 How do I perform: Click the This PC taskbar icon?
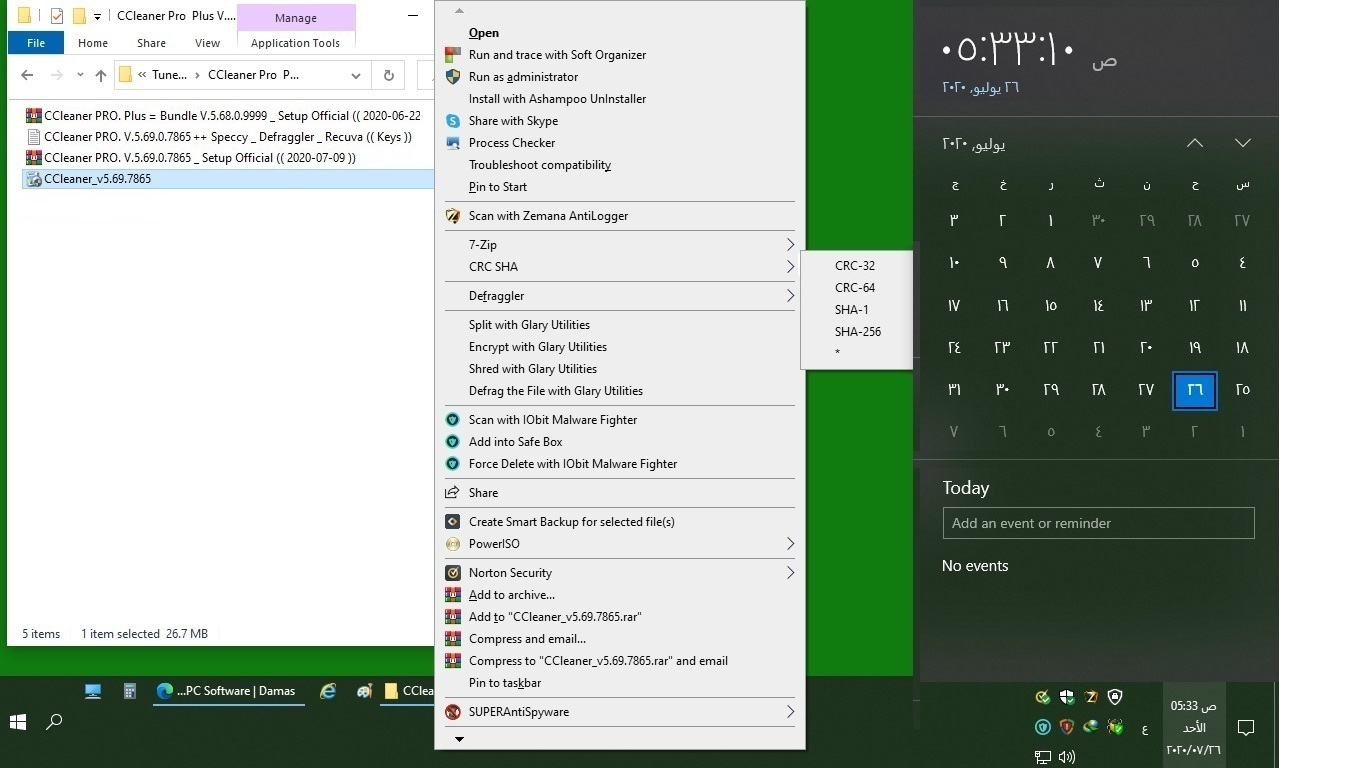tap(93, 691)
